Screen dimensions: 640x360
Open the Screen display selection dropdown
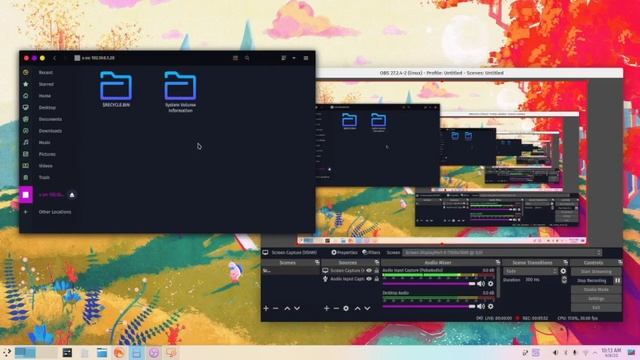point(502,253)
